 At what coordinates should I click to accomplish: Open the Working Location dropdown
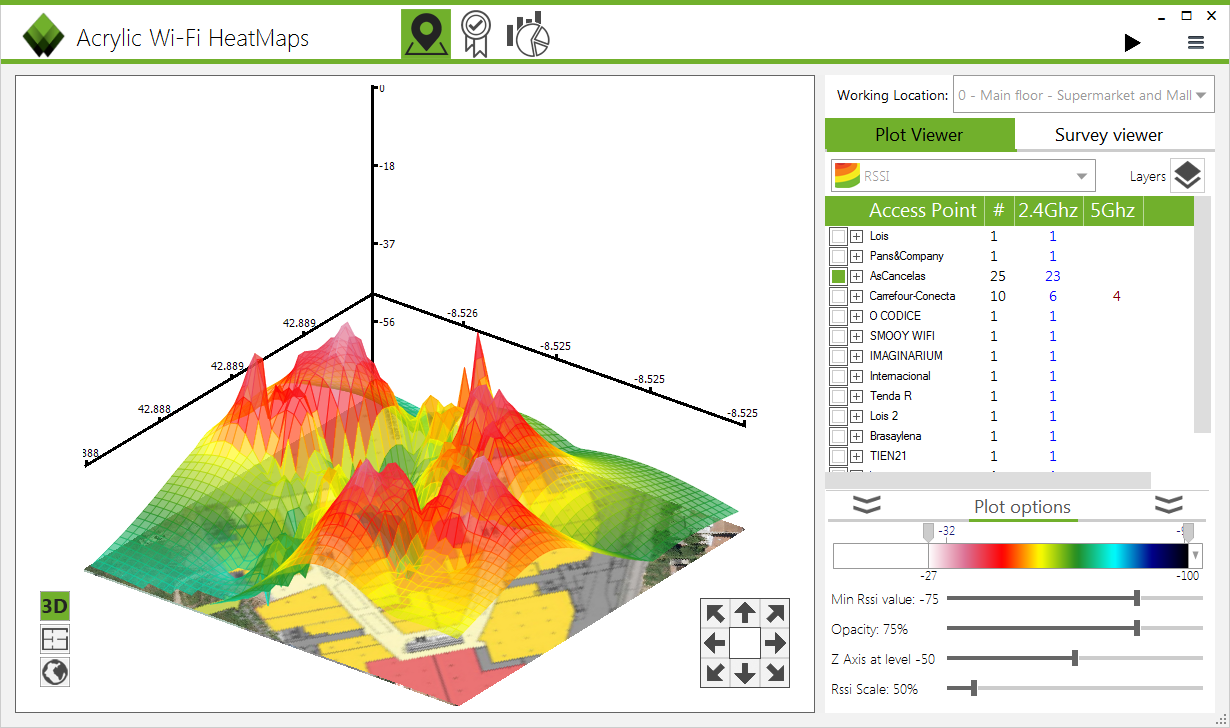coord(1083,96)
